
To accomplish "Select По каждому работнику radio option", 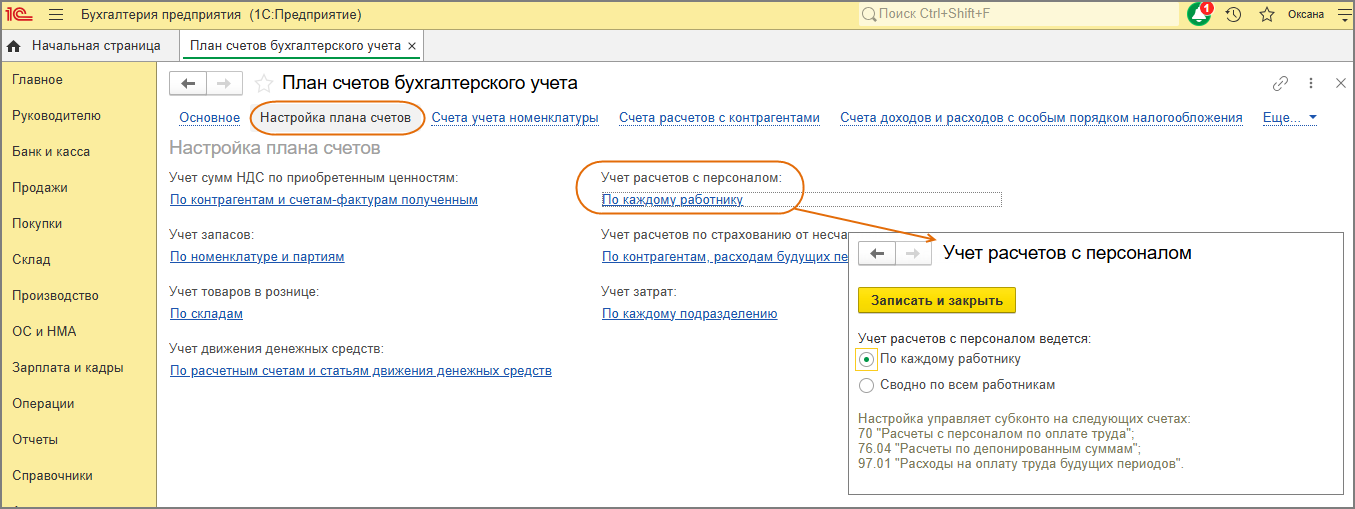I will pos(867,359).
